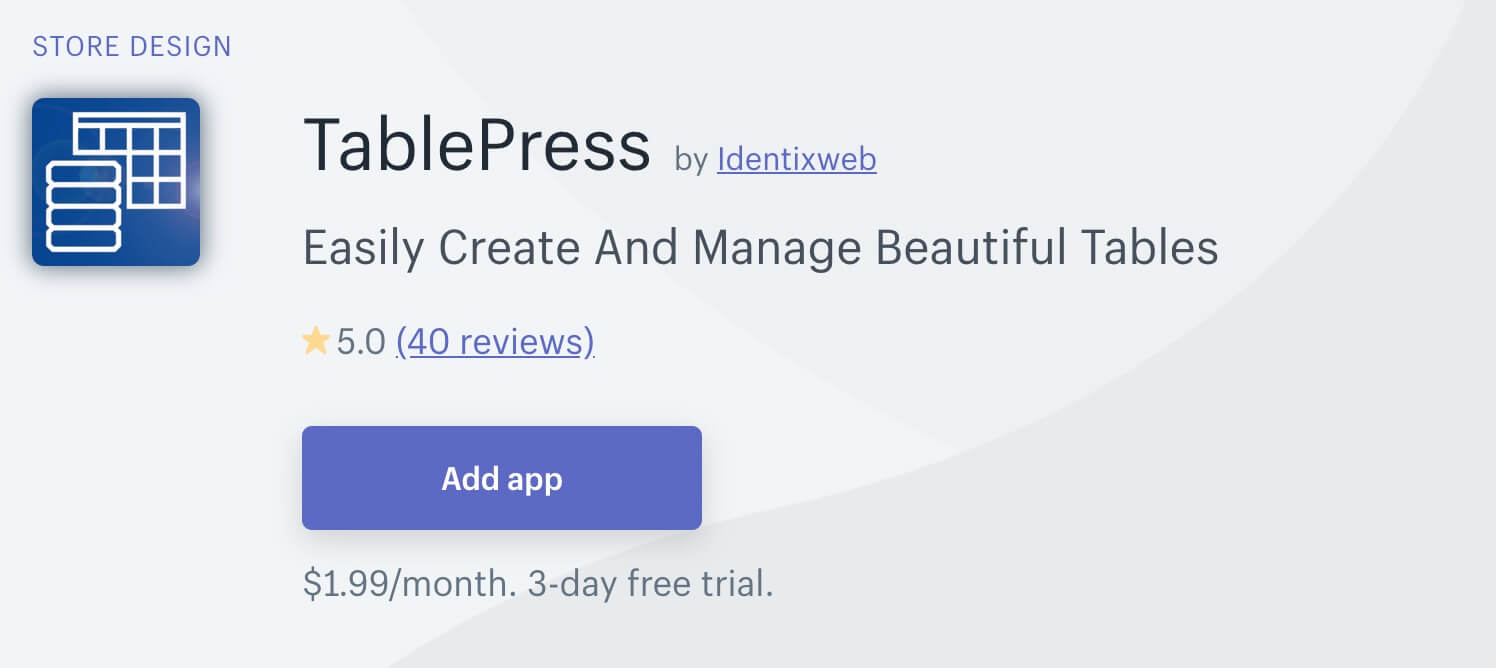Click the Easily Create And Manage Beautiful Tables tagline
The width and height of the screenshot is (1496, 668).
pyautogui.click(x=761, y=247)
